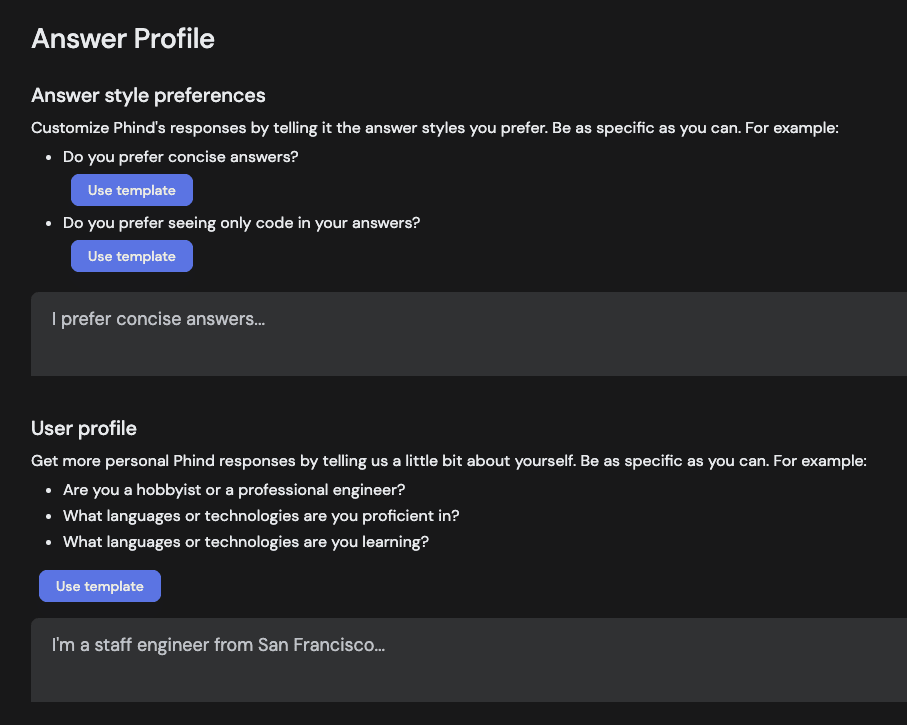Screen dimensions: 907x725
Task: Click the proficient languages question
Action: point(261,515)
